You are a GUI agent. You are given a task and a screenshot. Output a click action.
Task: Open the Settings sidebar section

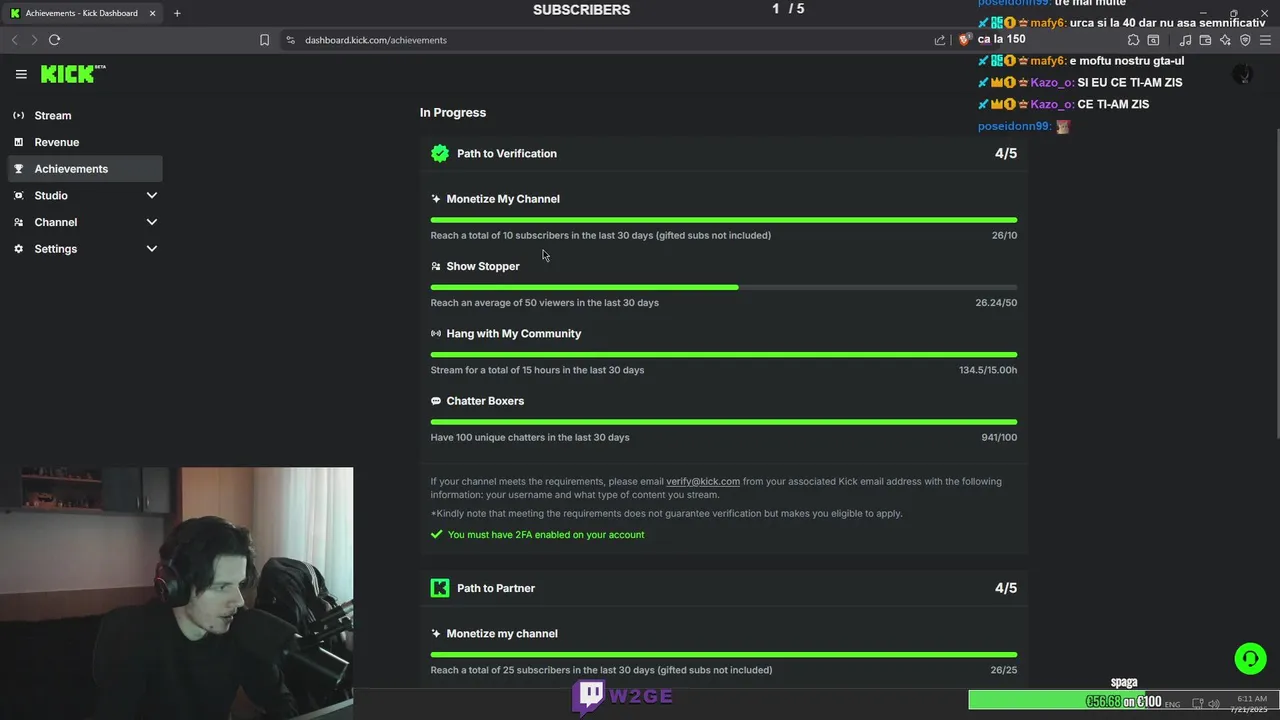pos(86,249)
